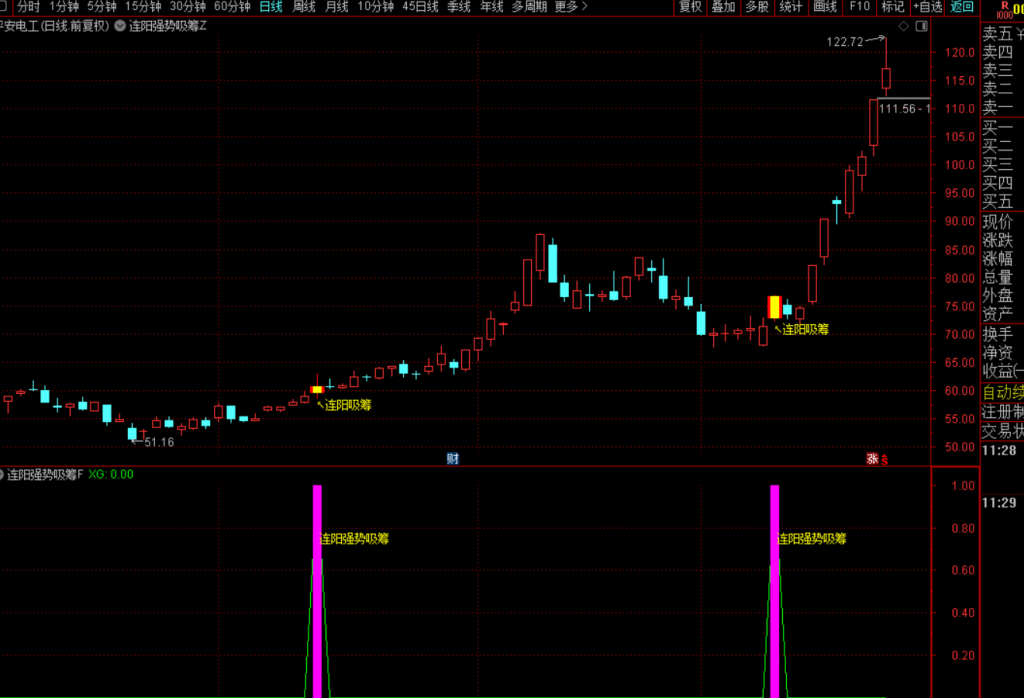Click the right magenta 连阳强势吸筹 signal bar
The image size is (1024, 698).
775,591
